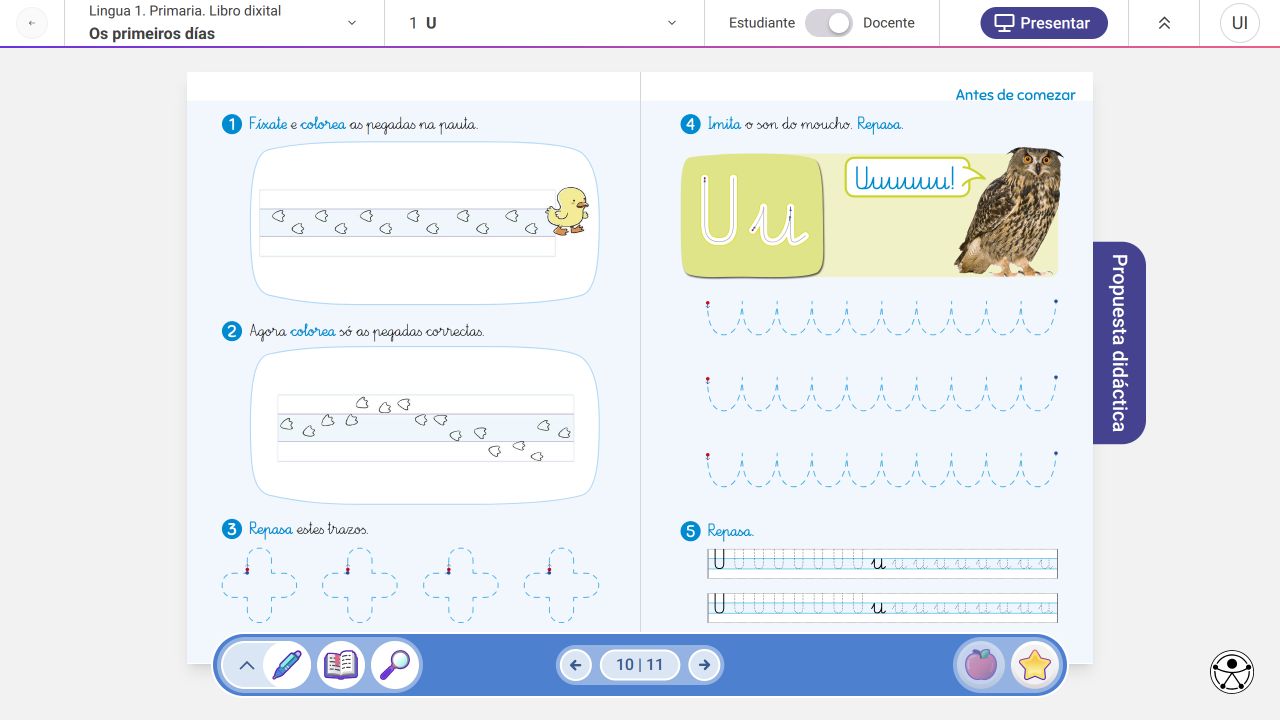Click the "Docente" label

click(889, 23)
